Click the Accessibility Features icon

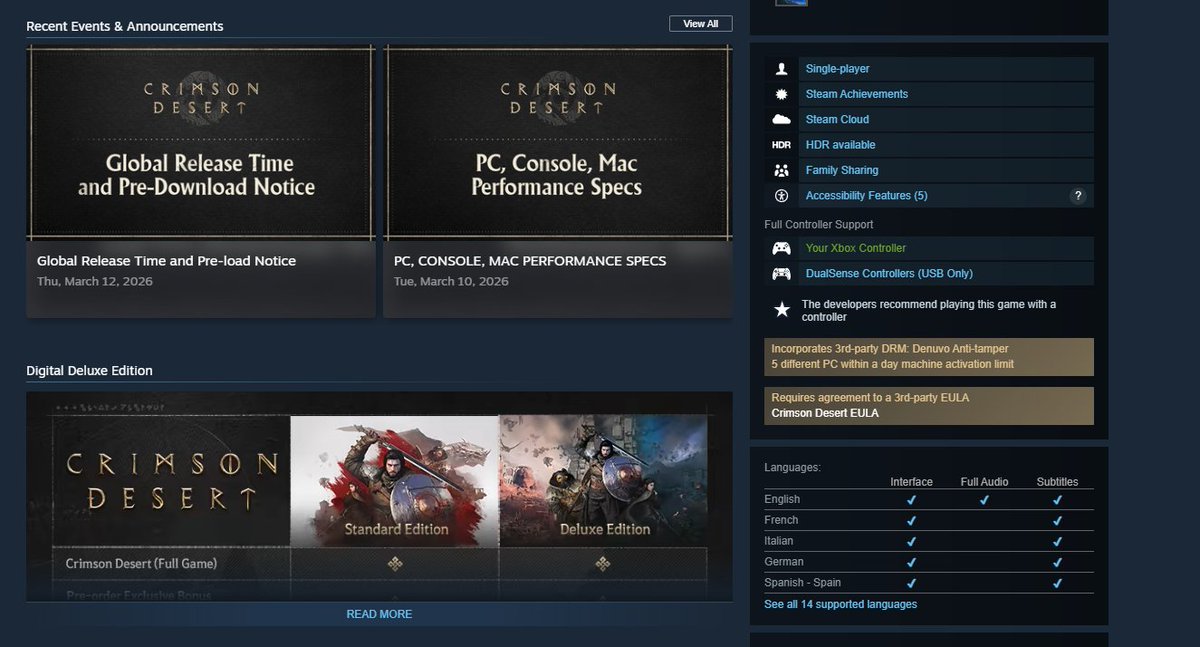pos(782,195)
